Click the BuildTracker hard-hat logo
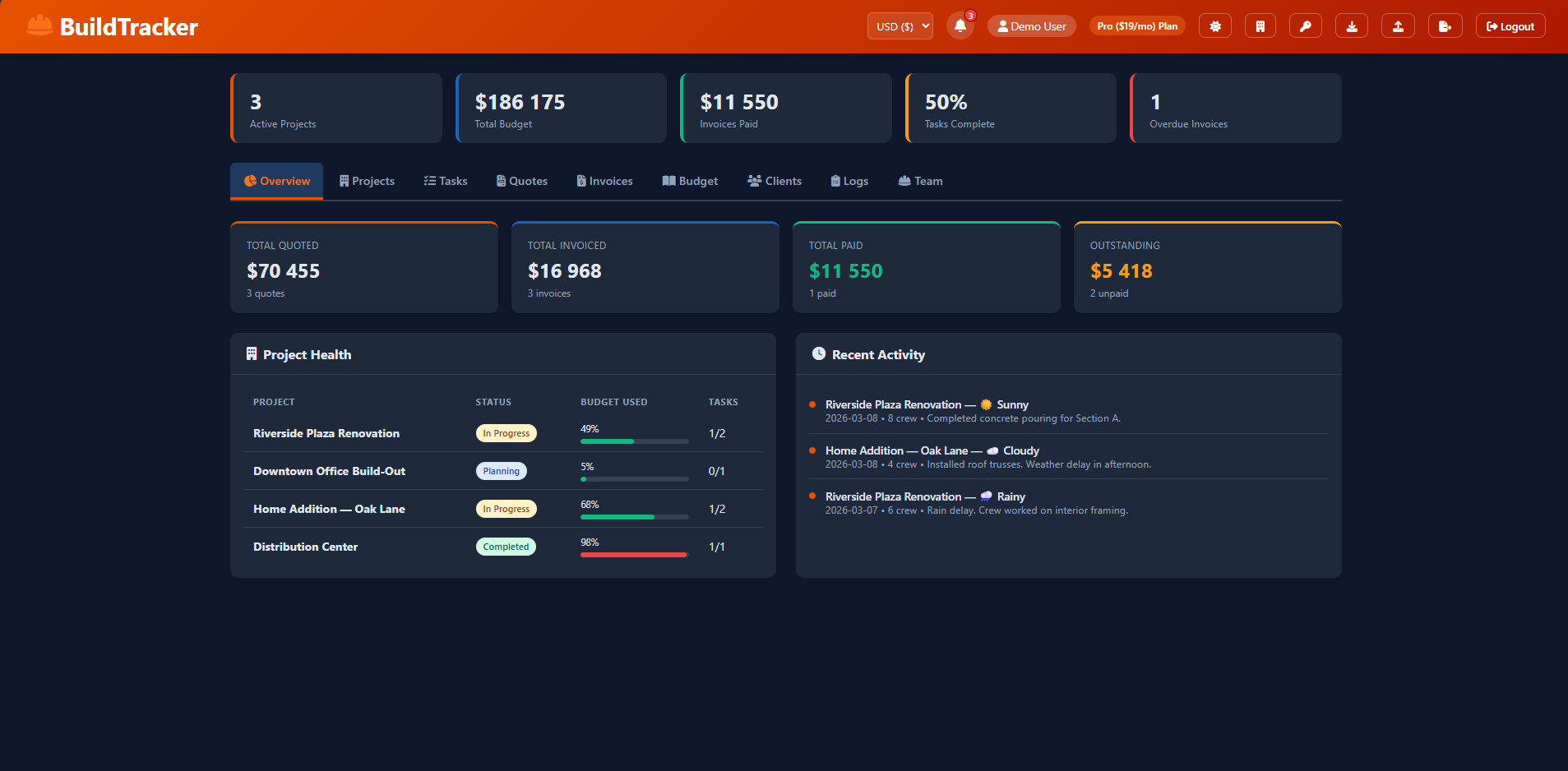The width and height of the screenshot is (1568, 771). pos(38,25)
